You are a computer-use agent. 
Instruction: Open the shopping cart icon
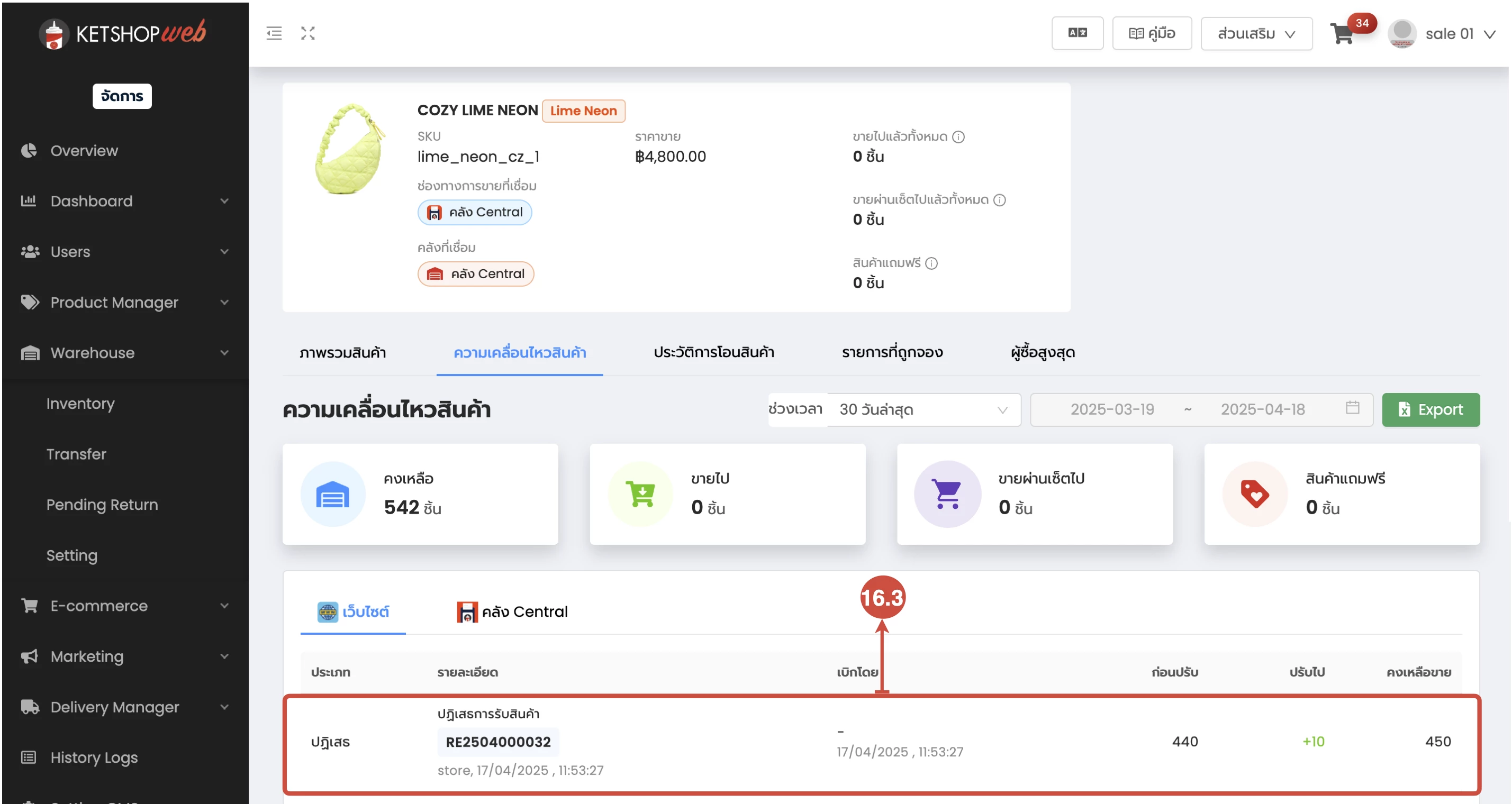(1342, 34)
